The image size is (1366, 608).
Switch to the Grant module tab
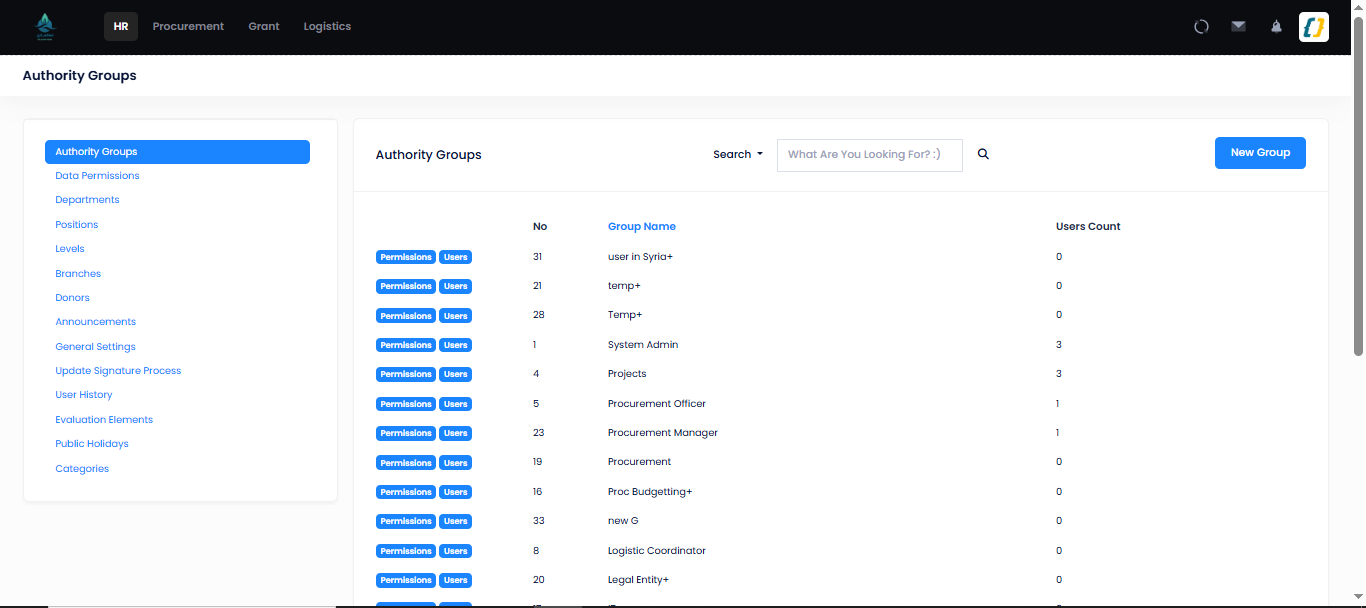click(x=264, y=26)
